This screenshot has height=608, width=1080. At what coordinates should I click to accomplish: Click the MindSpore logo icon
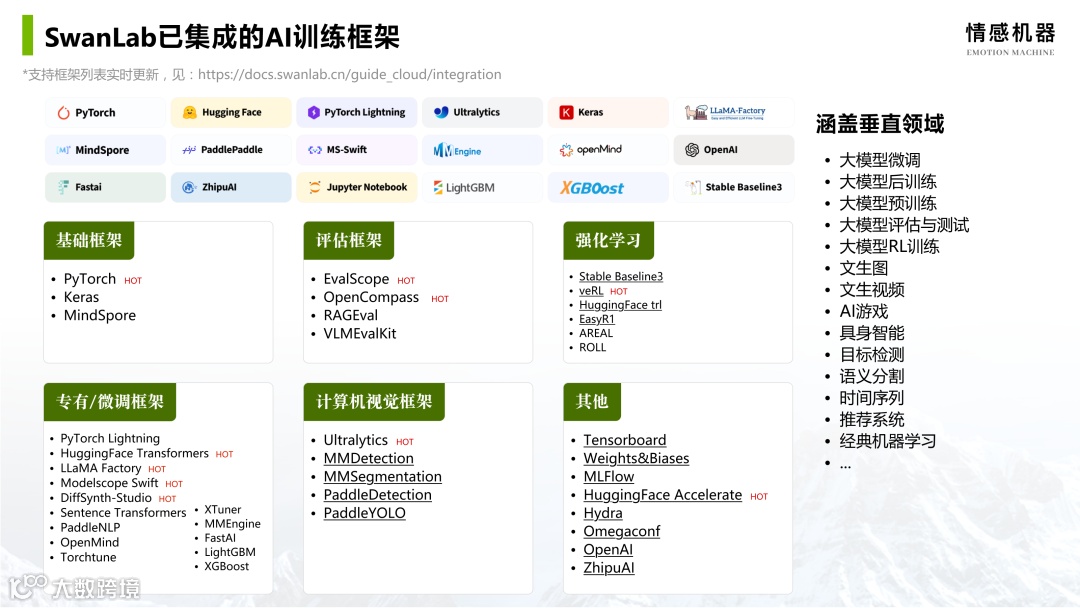(x=63, y=150)
